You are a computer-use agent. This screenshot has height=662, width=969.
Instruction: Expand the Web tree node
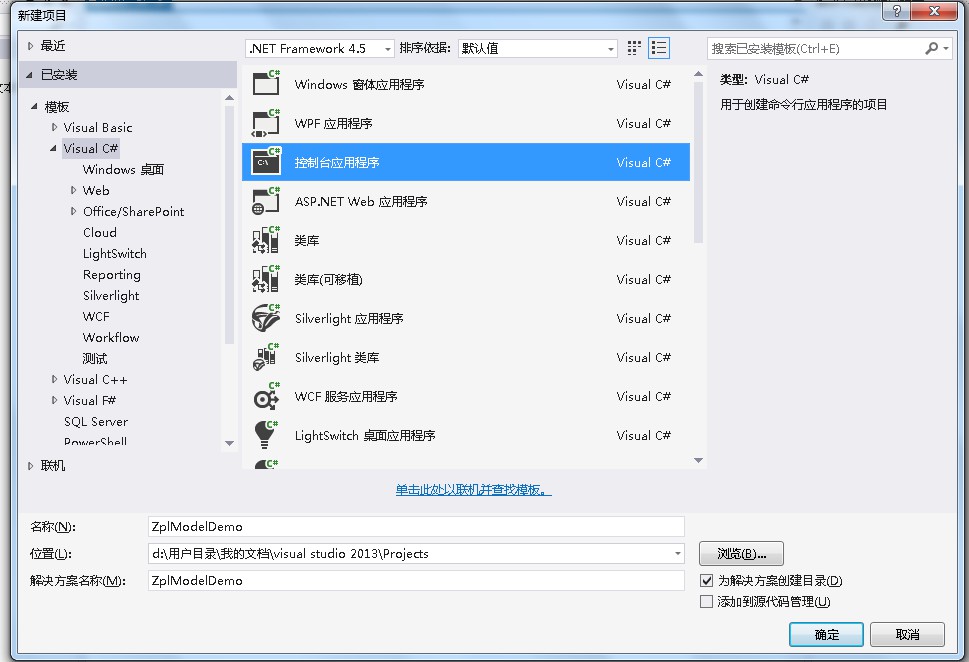tap(74, 190)
